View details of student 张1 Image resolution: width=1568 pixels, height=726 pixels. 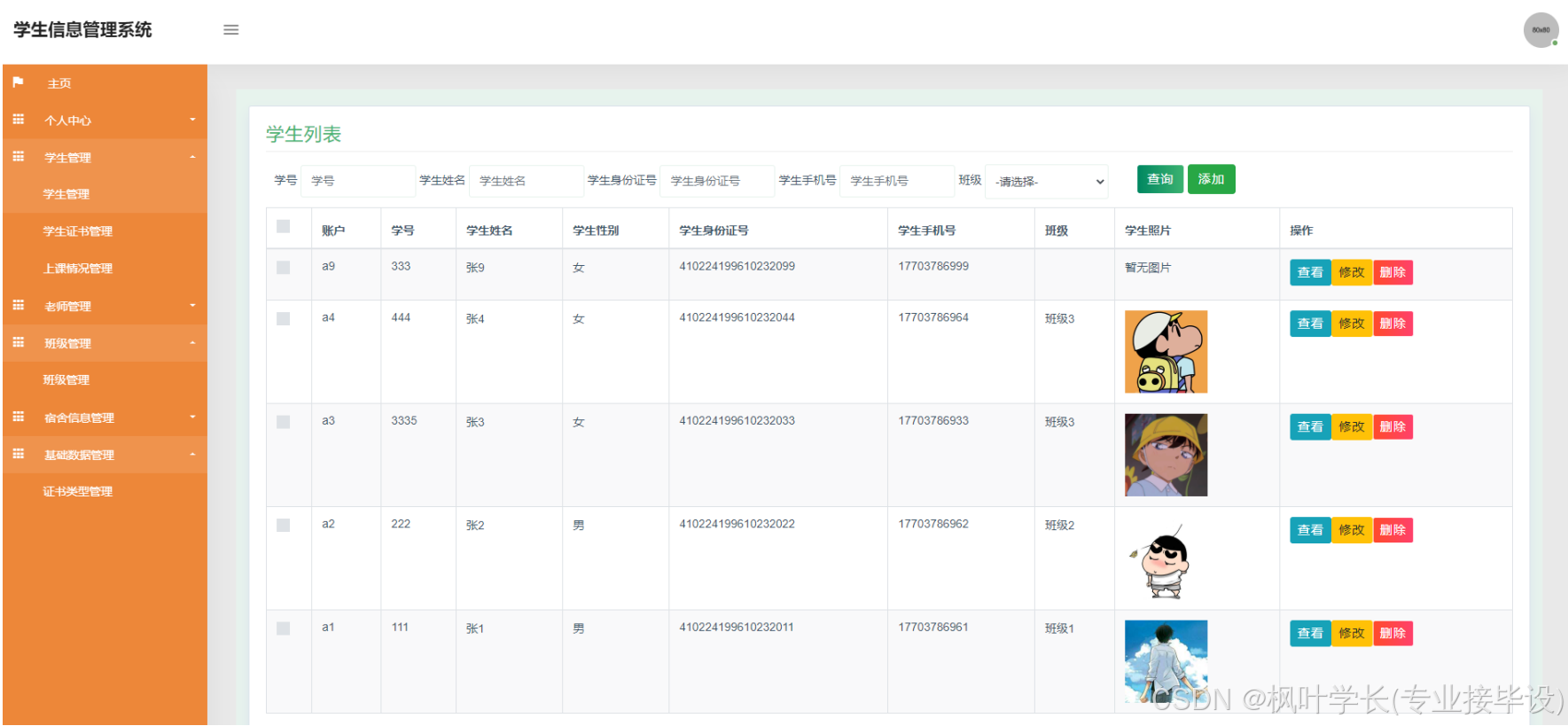pos(1310,634)
